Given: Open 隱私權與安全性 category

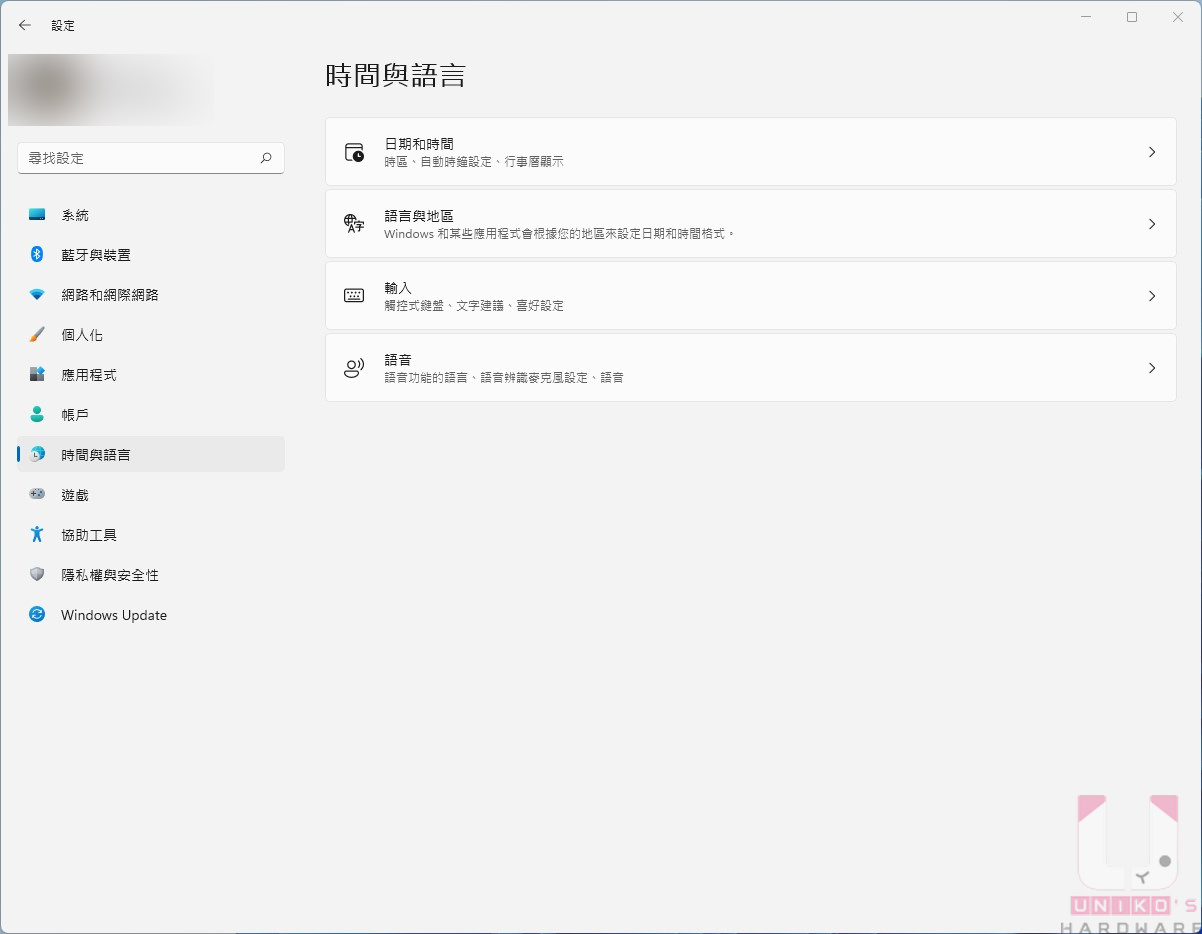Looking at the screenshot, I should (x=151, y=575).
